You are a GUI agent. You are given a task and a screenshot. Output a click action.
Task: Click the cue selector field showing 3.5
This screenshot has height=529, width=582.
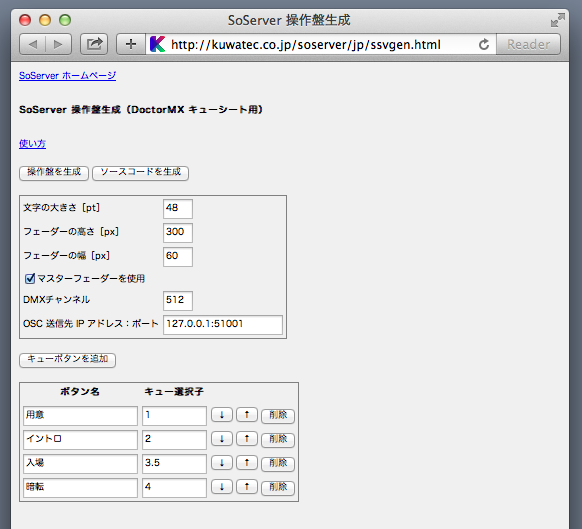coord(174,464)
